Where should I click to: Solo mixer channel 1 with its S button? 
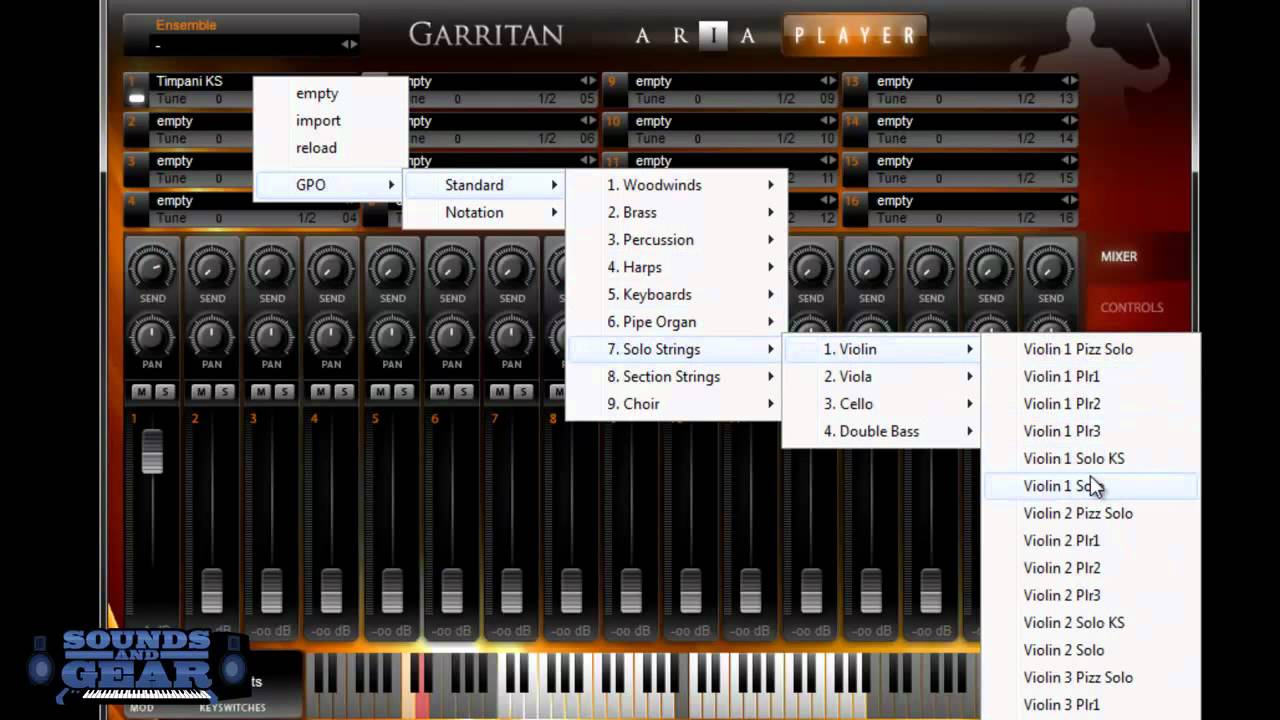(163, 391)
